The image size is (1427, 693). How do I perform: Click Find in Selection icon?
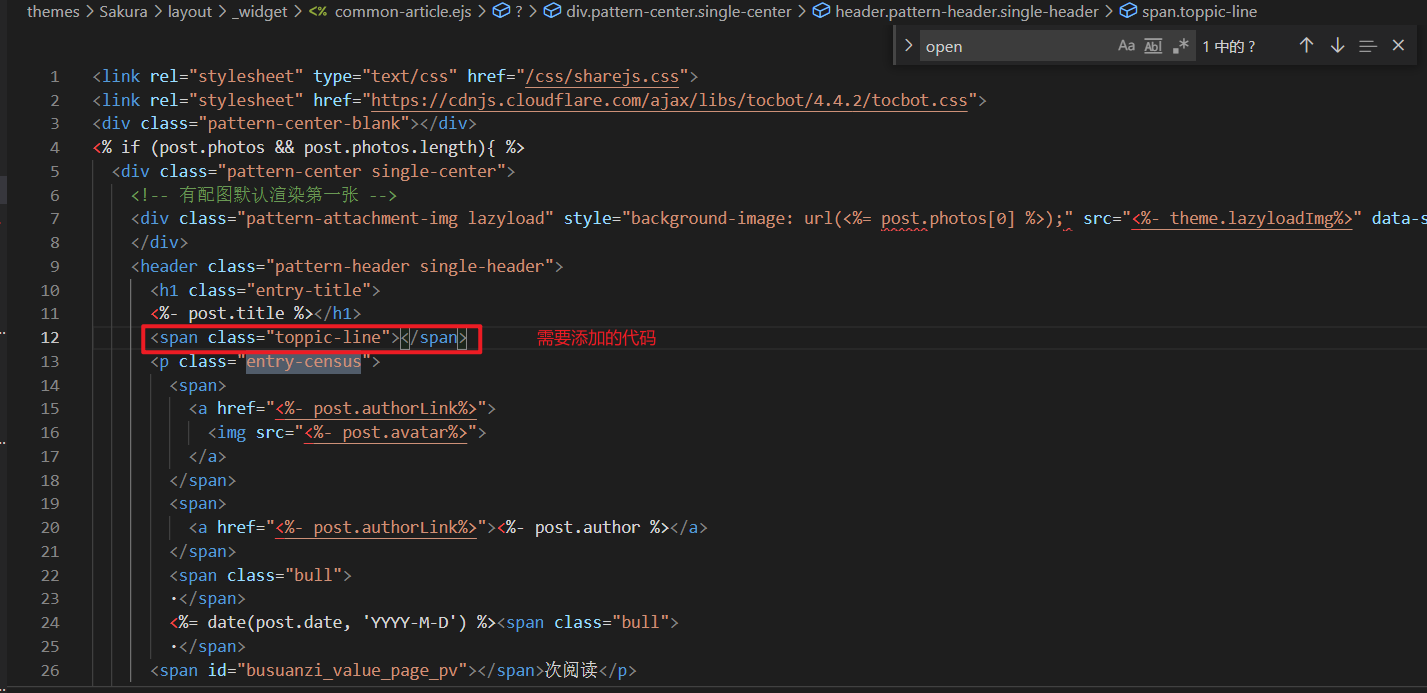(x=1368, y=46)
